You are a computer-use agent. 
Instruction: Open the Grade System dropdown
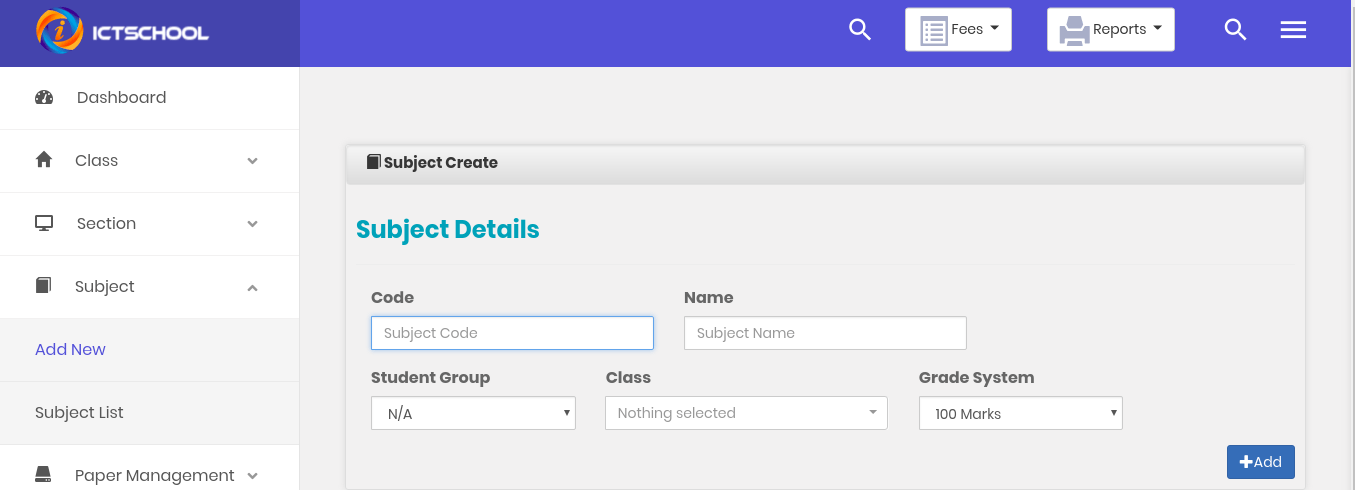1020,414
